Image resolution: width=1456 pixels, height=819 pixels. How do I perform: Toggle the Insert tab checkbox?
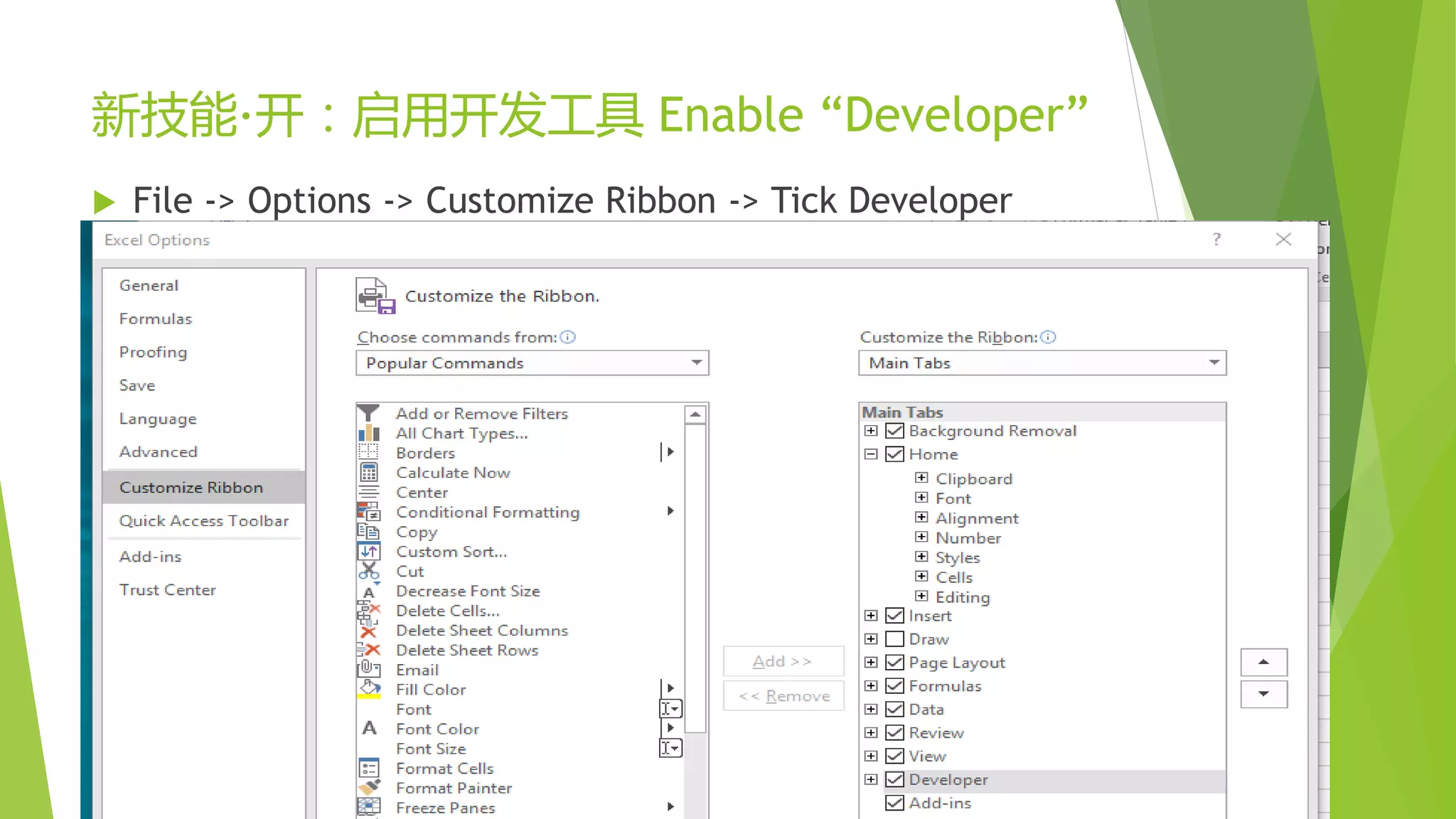[x=894, y=616]
